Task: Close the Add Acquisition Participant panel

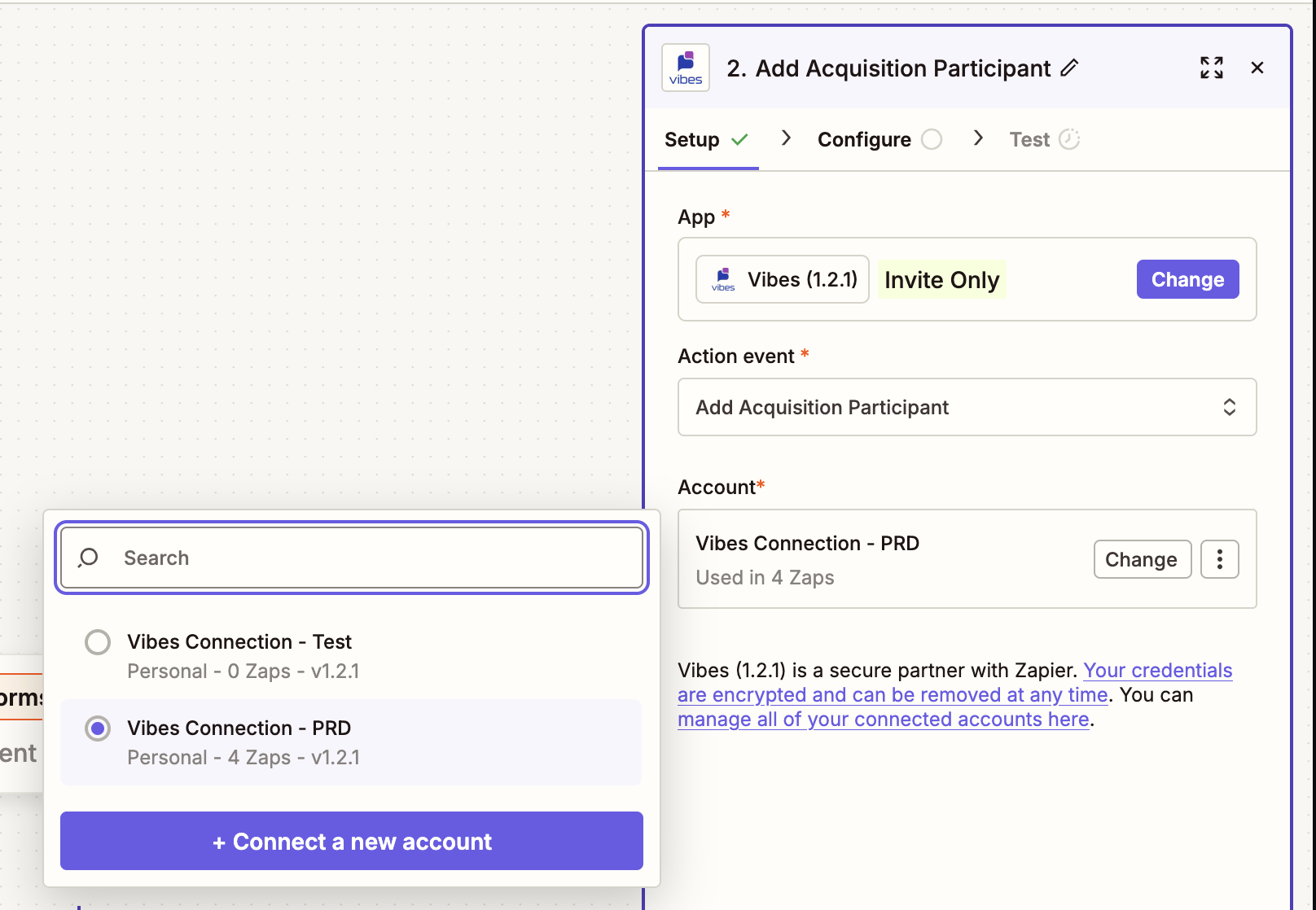Action: [1257, 68]
